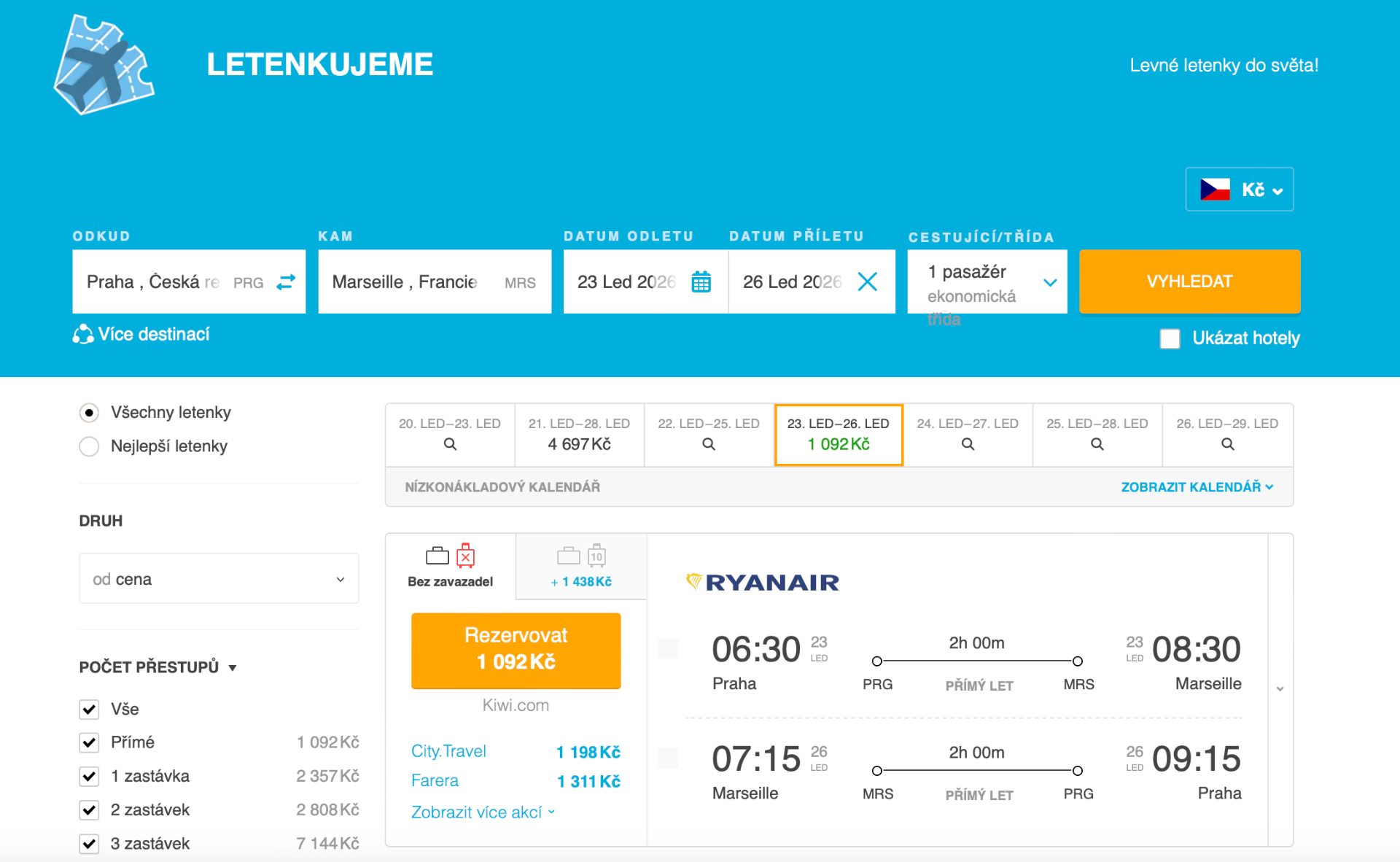Search prices for 20. LED–23. LED magnifier
The image size is (1400, 862).
(450, 444)
